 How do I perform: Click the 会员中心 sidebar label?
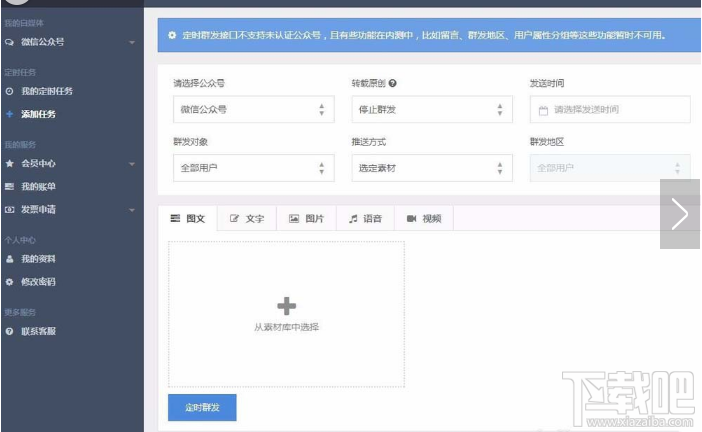pyautogui.click(x=39, y=163)
